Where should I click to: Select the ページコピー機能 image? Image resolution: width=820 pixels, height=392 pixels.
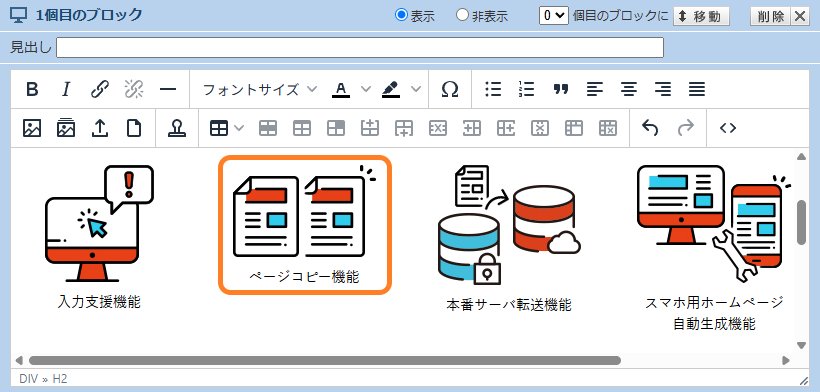tap(304, 211)
